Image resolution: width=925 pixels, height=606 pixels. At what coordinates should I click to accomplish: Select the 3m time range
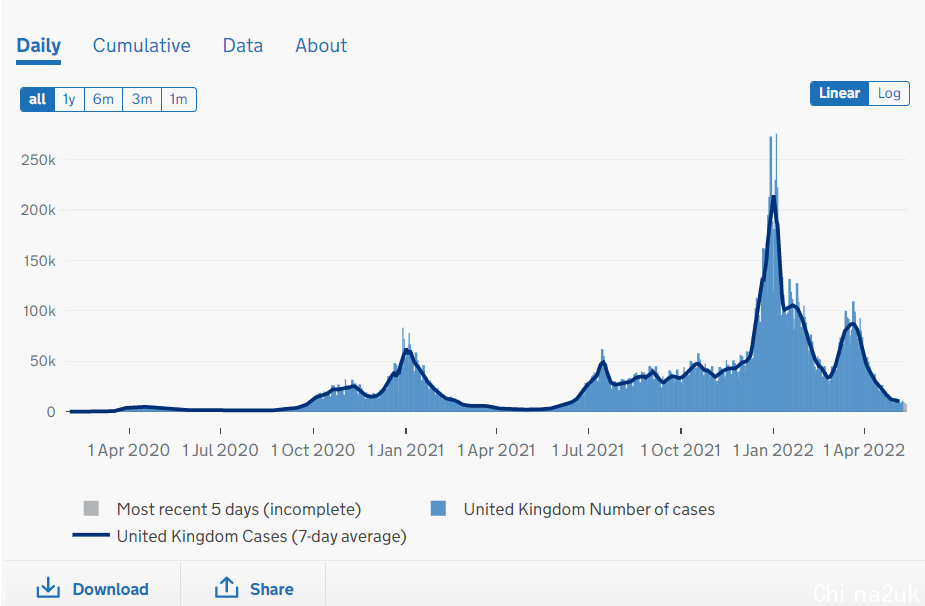pos(142,99)
